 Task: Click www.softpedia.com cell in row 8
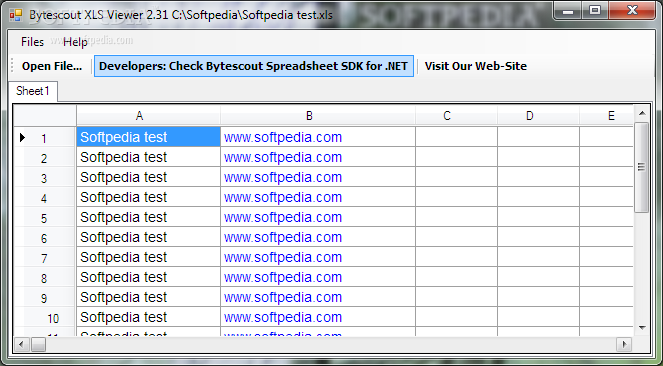pos(318,277)
